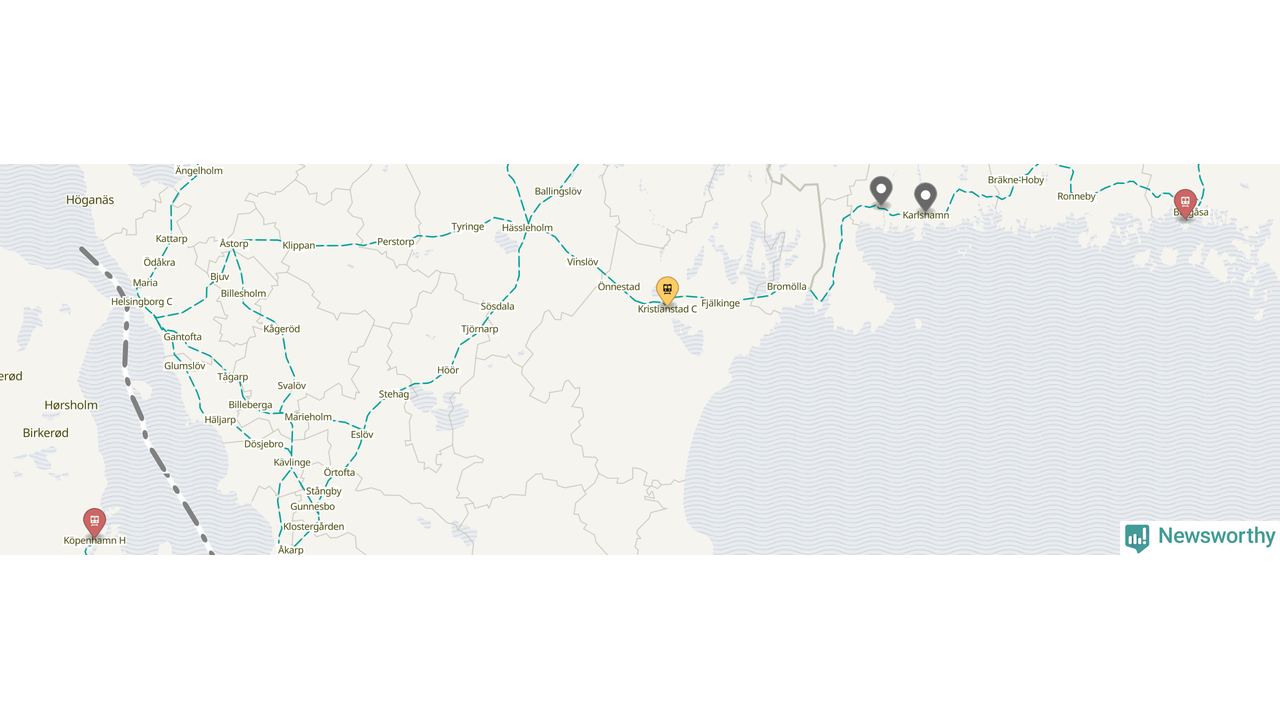
Task: Click the Hørsholm town label
Action: tap(71, 405)
